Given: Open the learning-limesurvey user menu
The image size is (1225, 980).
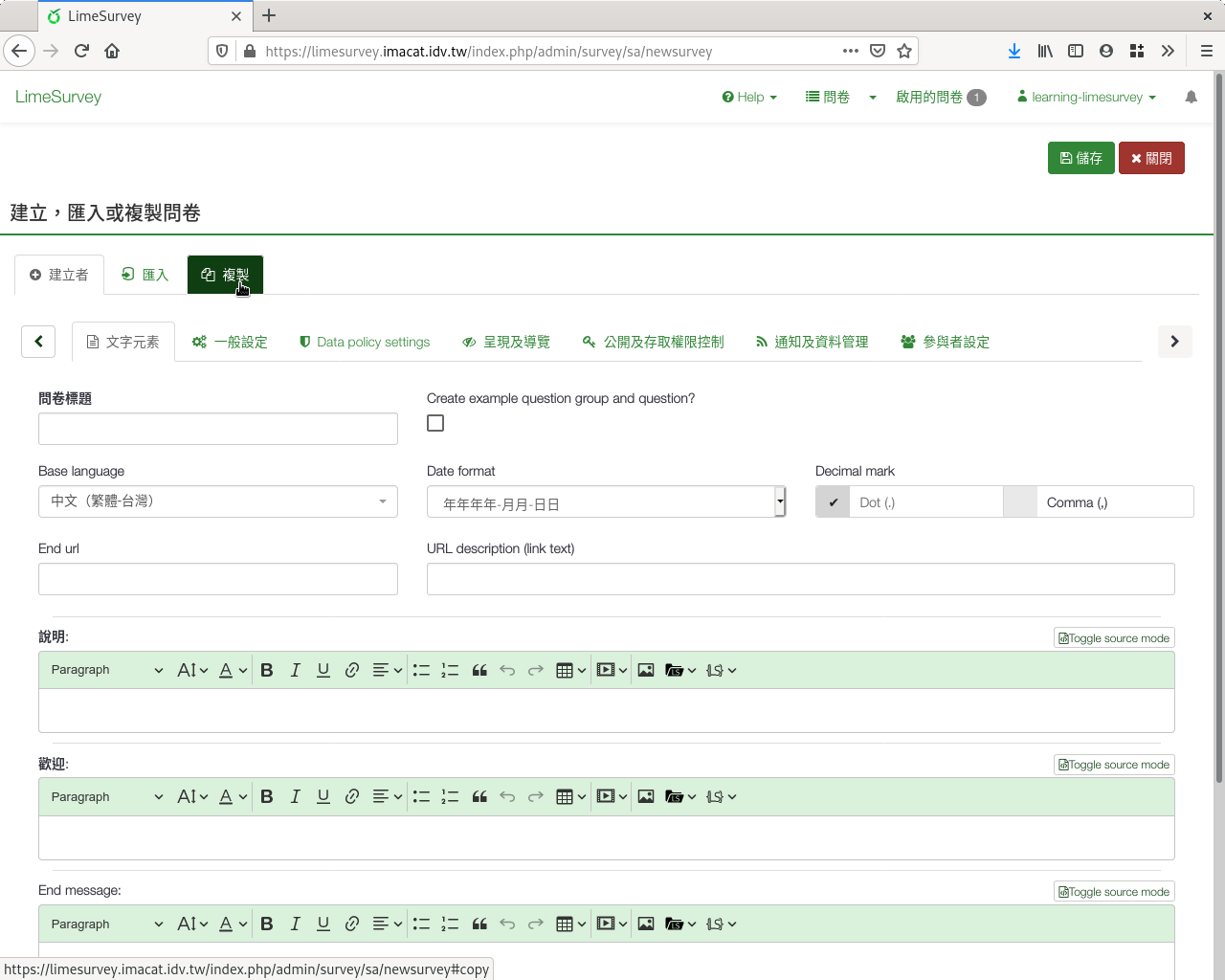Looking at the screenshot, I should pos(1086,97).
